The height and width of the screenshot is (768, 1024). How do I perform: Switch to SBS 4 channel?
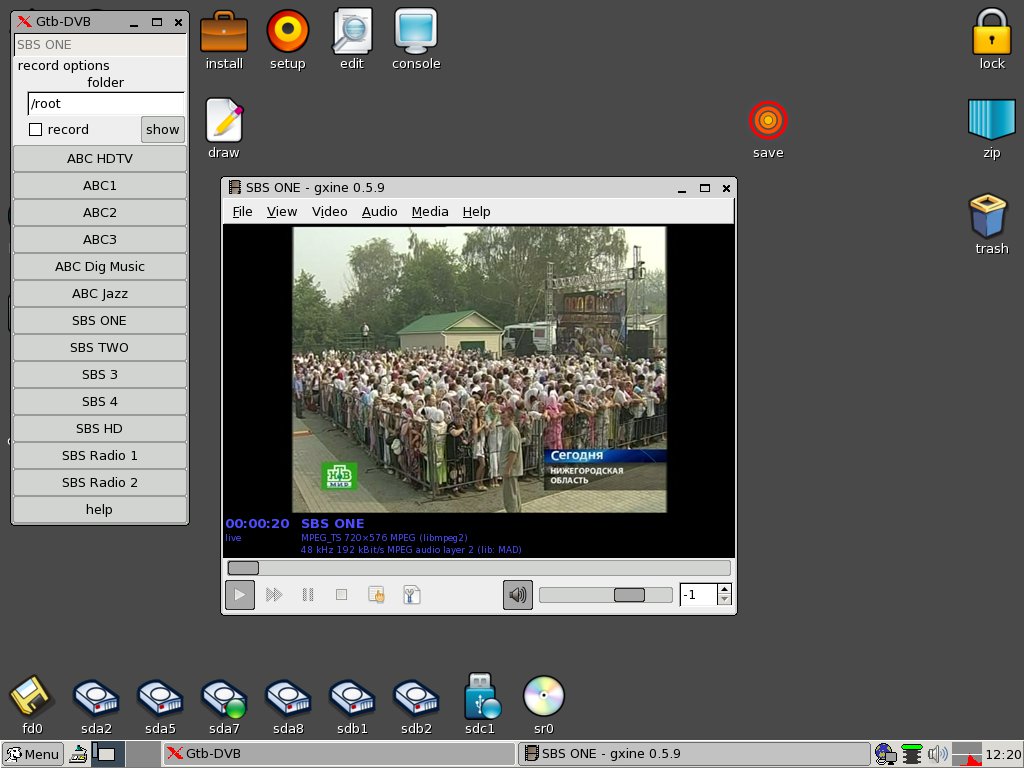tap(100, 402)
